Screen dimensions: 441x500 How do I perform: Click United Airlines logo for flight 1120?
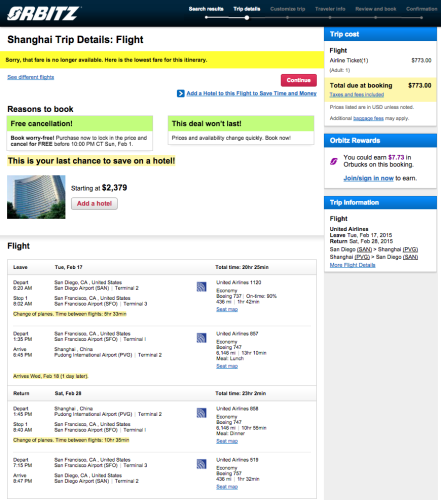201,287
